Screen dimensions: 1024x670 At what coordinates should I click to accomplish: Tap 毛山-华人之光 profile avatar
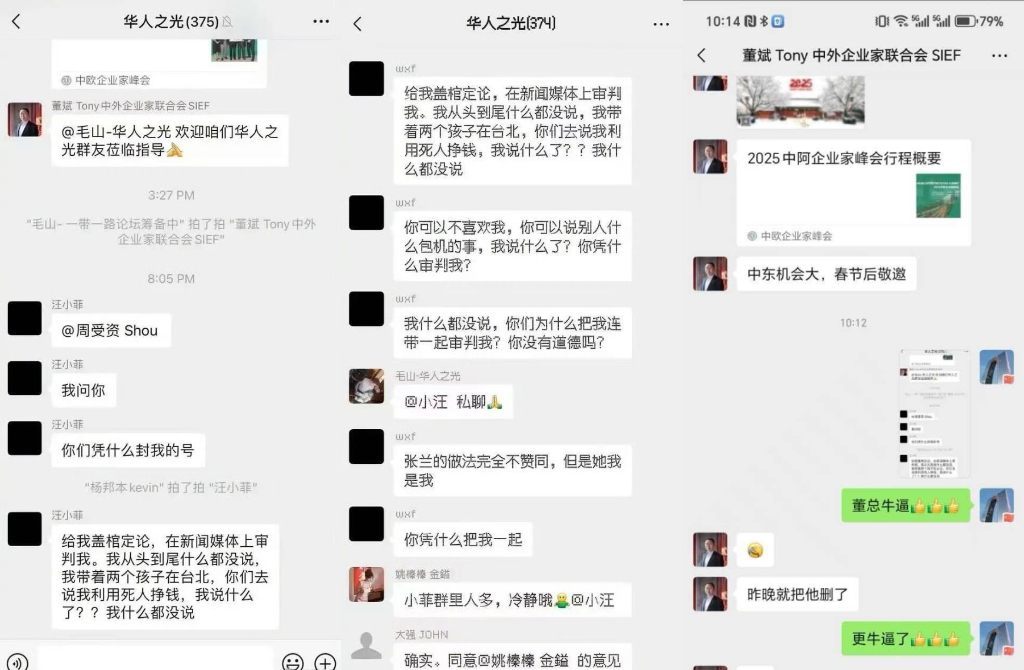(366, 386)
